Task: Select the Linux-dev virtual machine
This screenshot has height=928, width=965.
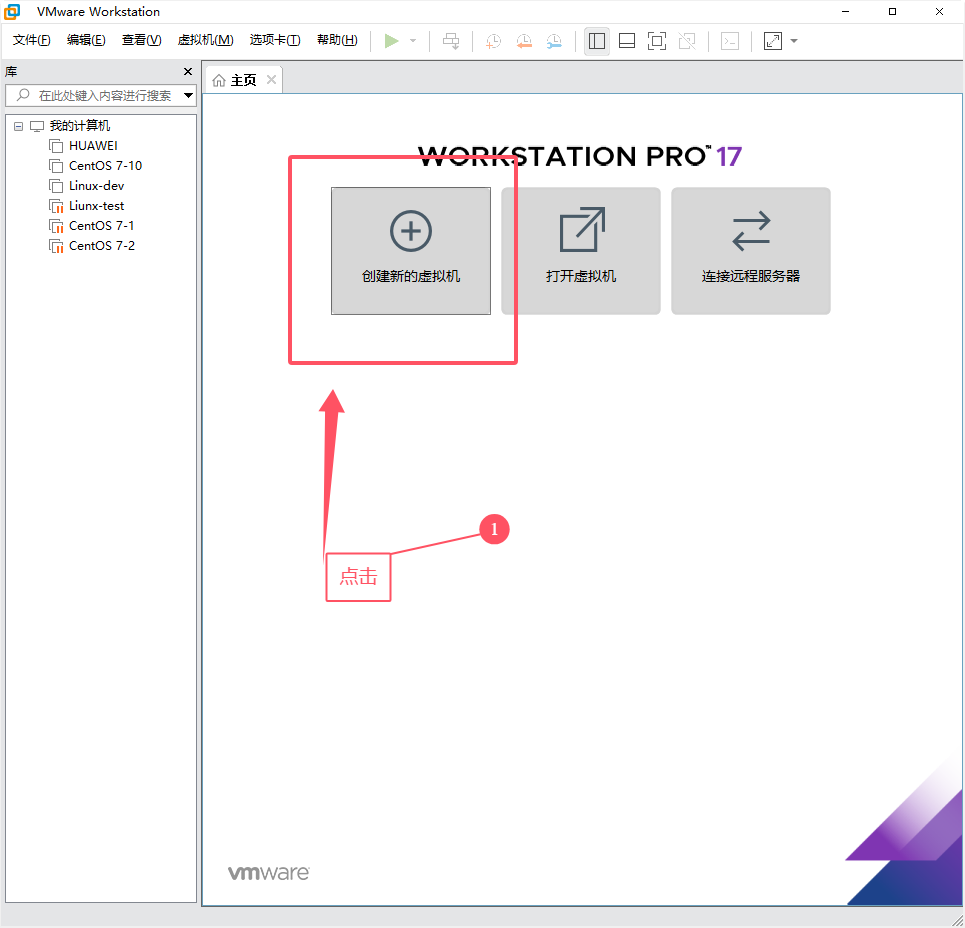Action: click(97, 186)
